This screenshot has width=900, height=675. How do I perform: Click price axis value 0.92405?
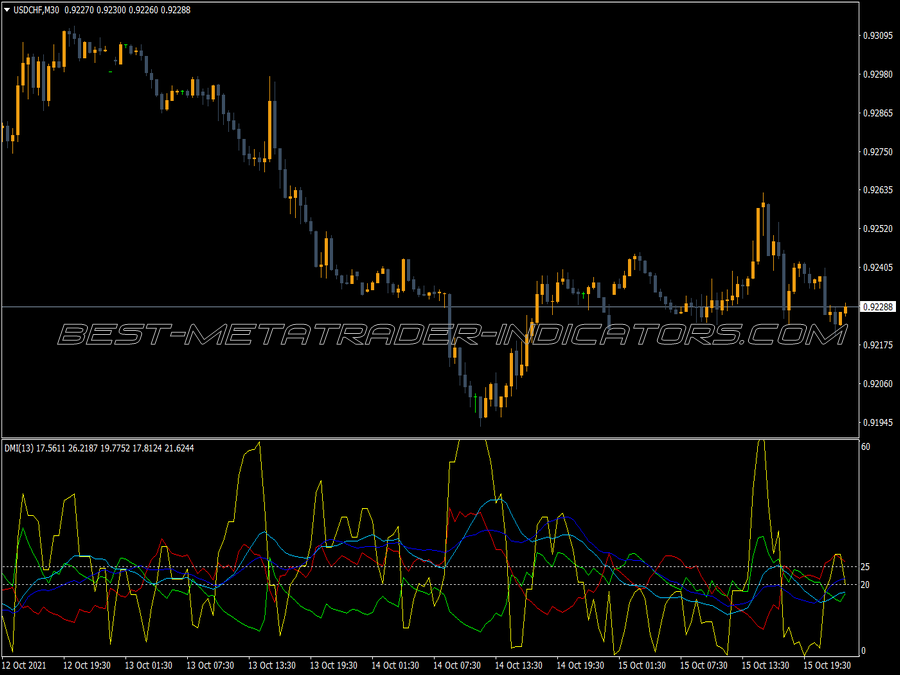click(x=878, y=267)
